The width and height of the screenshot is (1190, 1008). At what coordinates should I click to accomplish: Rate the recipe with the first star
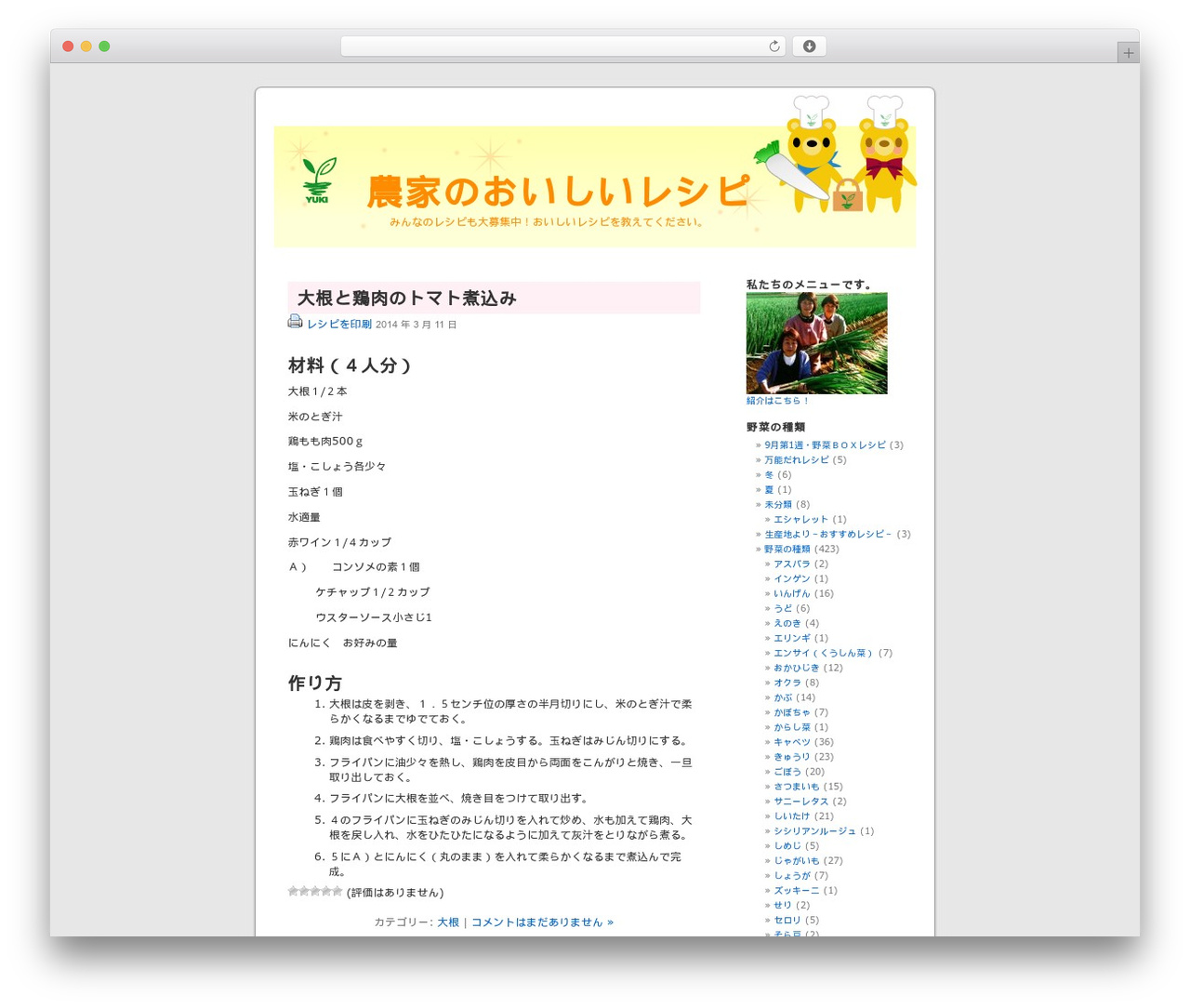click(293, 891)
